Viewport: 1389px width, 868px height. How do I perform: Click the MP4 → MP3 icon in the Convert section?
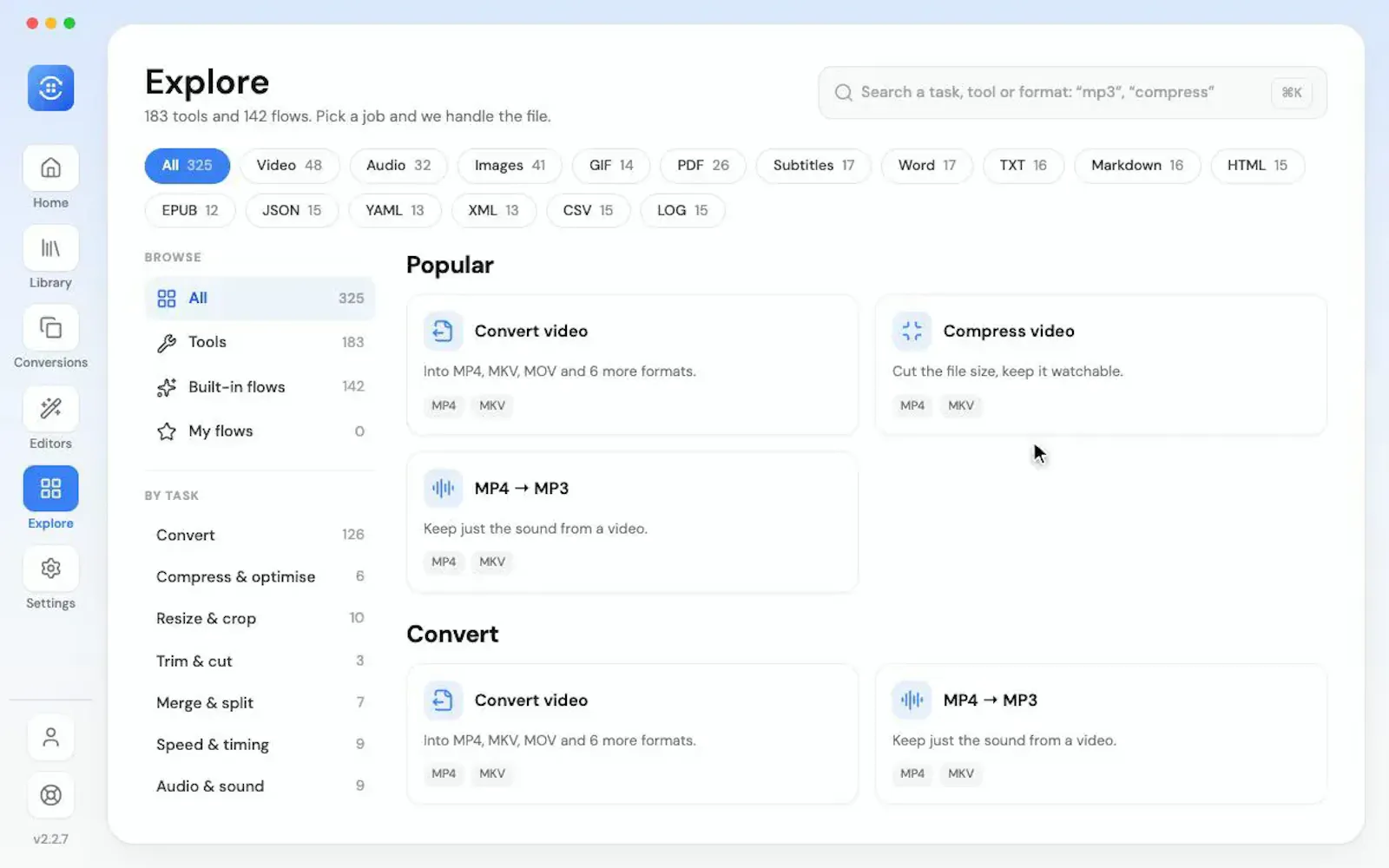coord(912,700)
